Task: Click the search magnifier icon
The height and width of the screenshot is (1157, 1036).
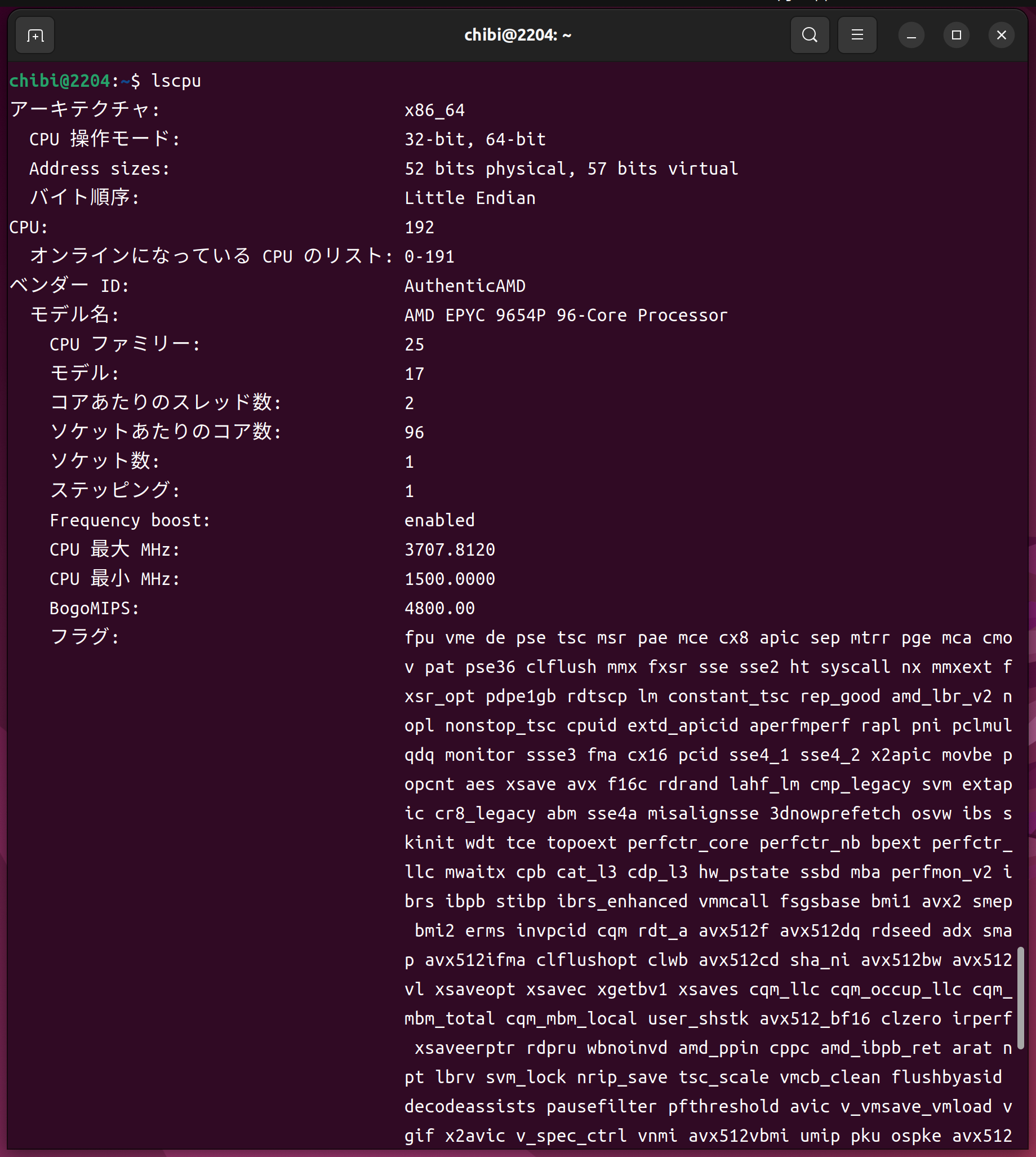Action: pyautogui.click(x=810, y=36)
